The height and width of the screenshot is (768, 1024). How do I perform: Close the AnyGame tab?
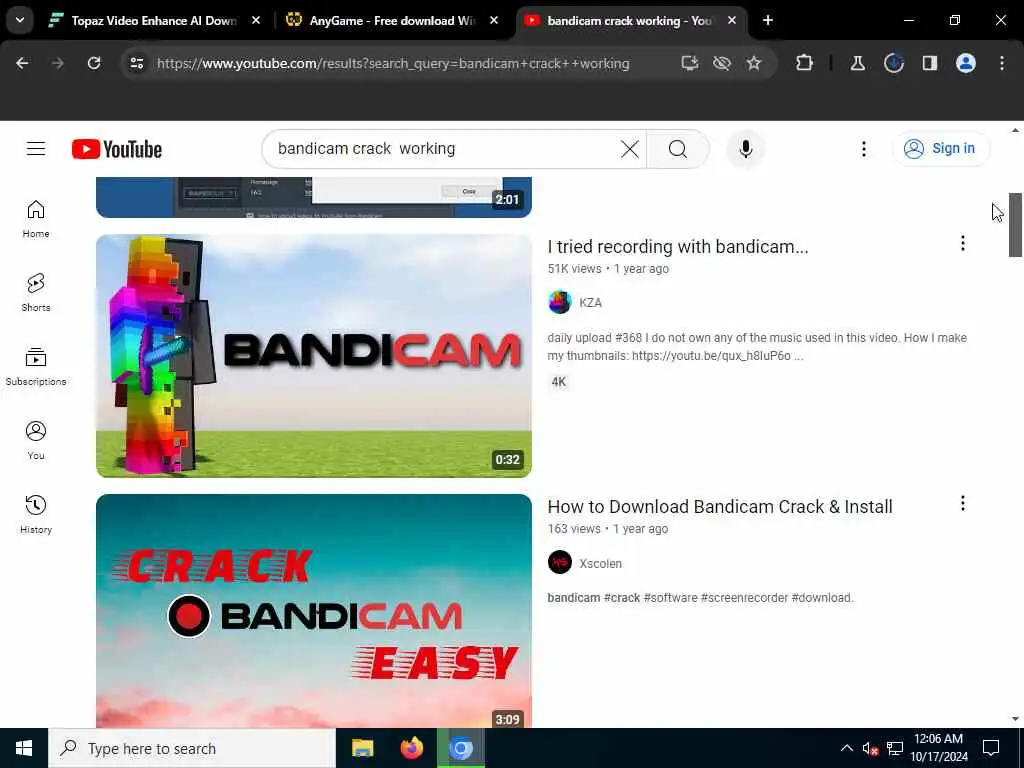(x=494, y=21)
